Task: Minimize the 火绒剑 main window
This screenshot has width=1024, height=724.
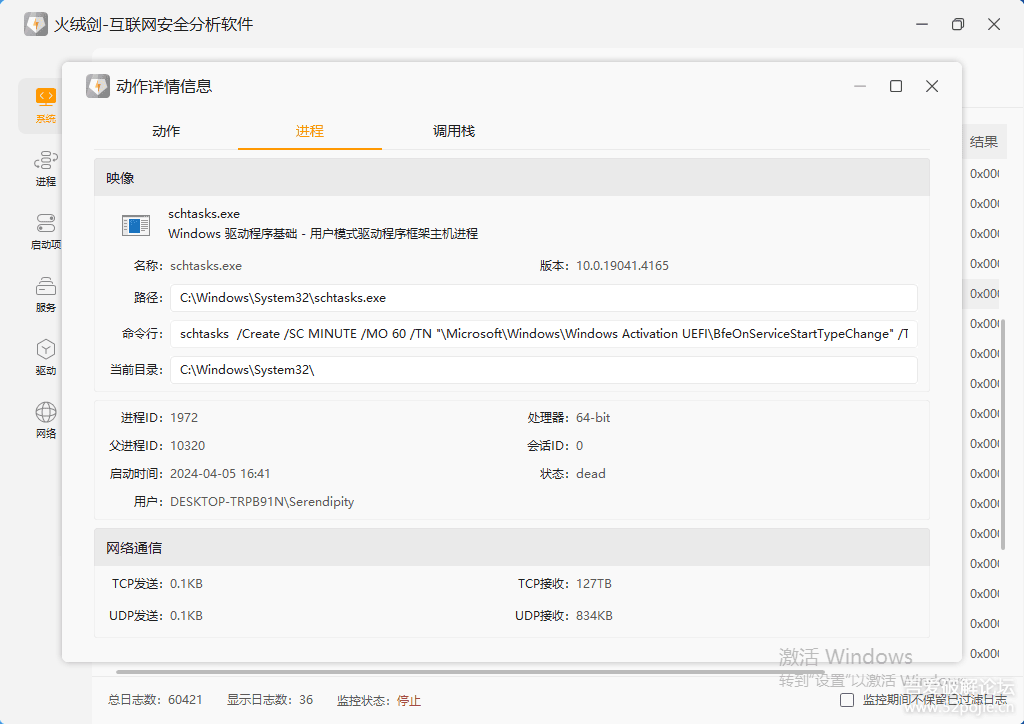Action: tap(922, 24)
